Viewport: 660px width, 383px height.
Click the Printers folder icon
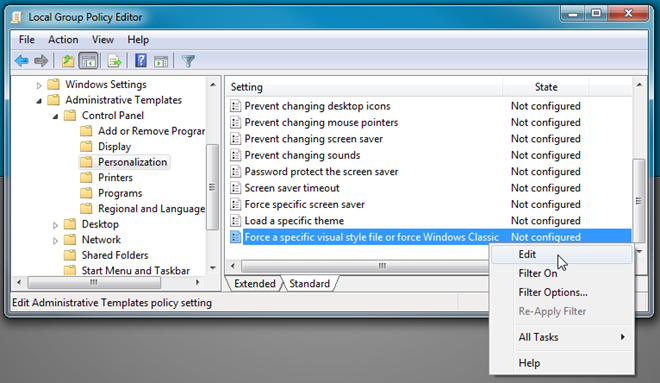pyautogui.click(x=86, y=177)
